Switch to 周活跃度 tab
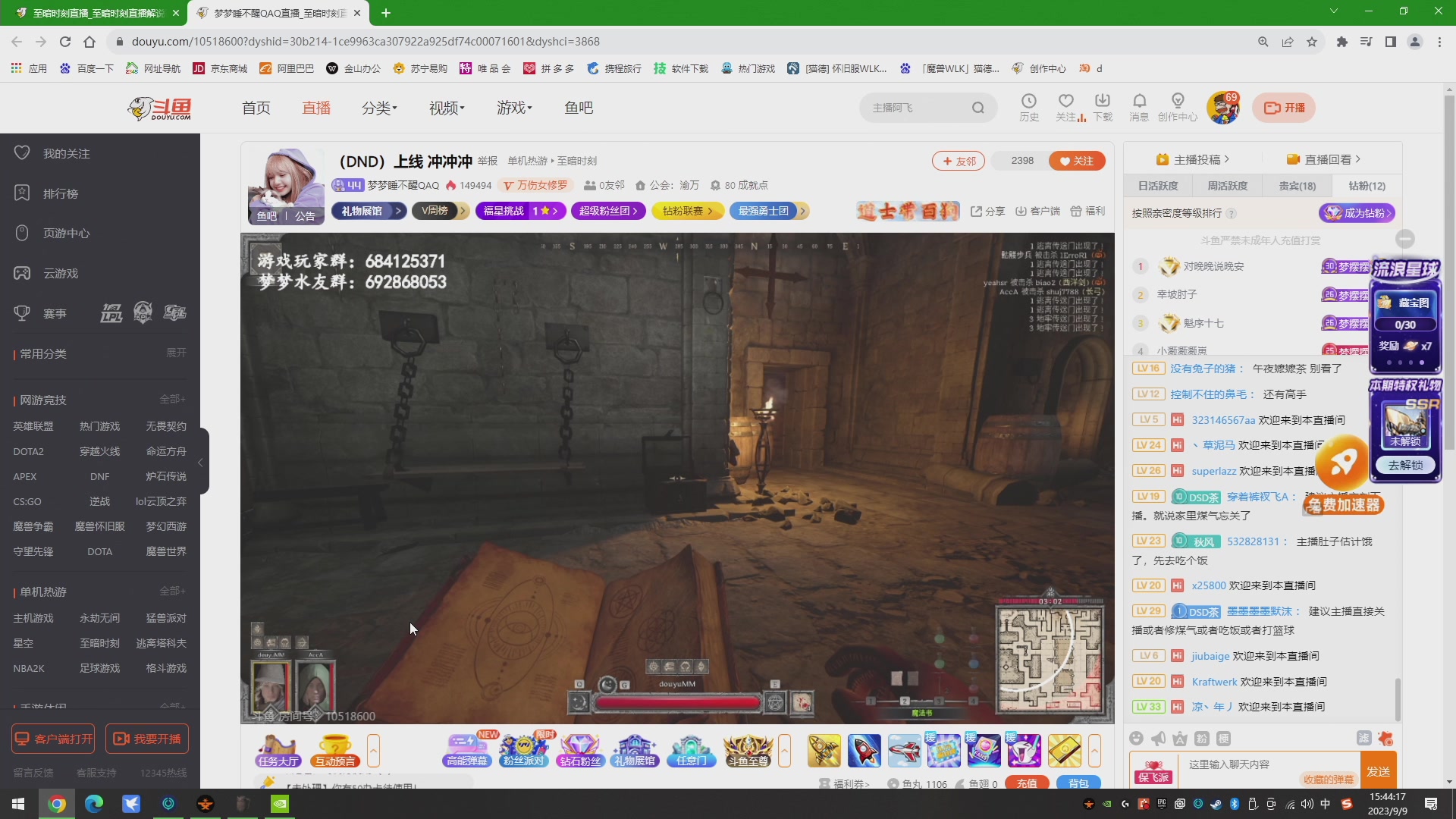The image size is (1456, 819). (1228, 186)
